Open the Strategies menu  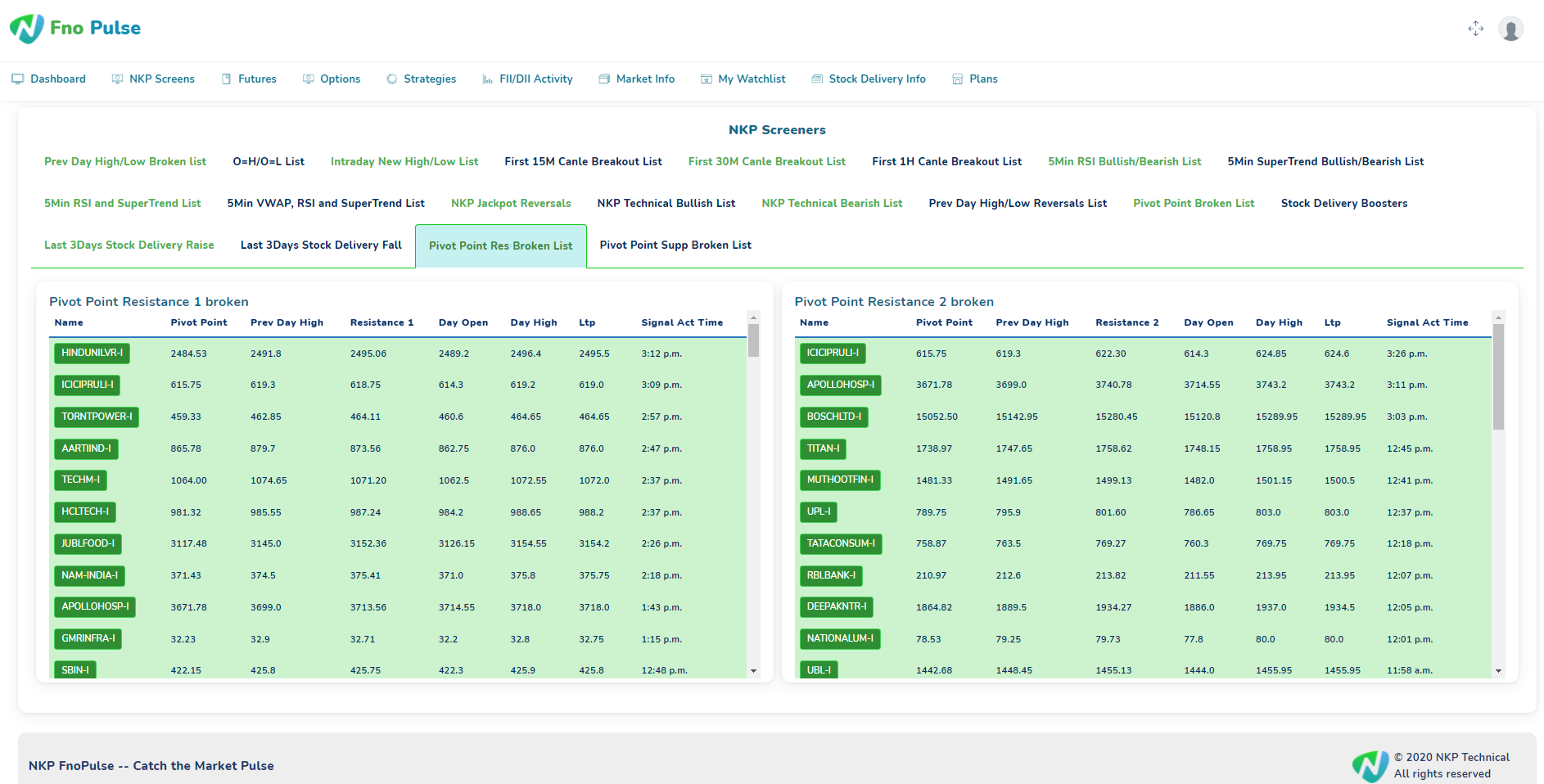point(421,79)
